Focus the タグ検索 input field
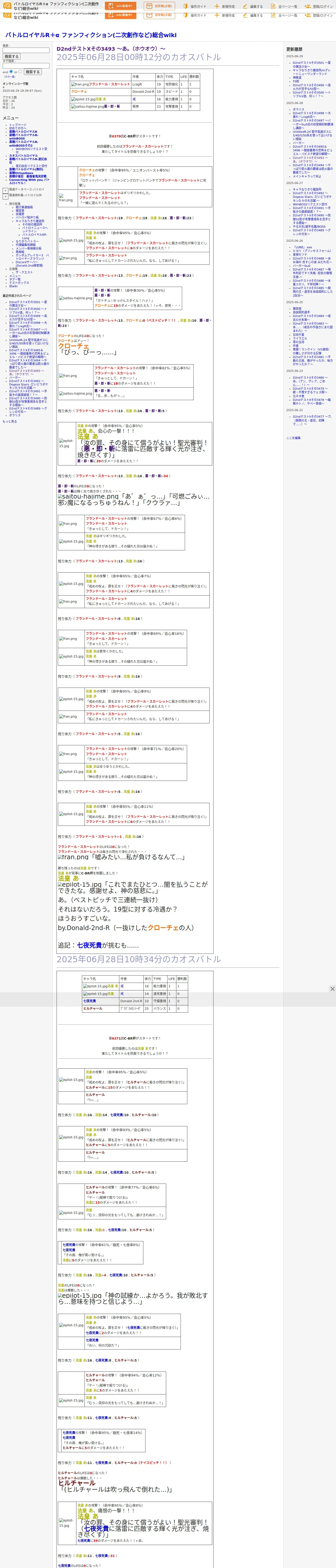This screenshot has width=336, height=1568. coord(26,66)
